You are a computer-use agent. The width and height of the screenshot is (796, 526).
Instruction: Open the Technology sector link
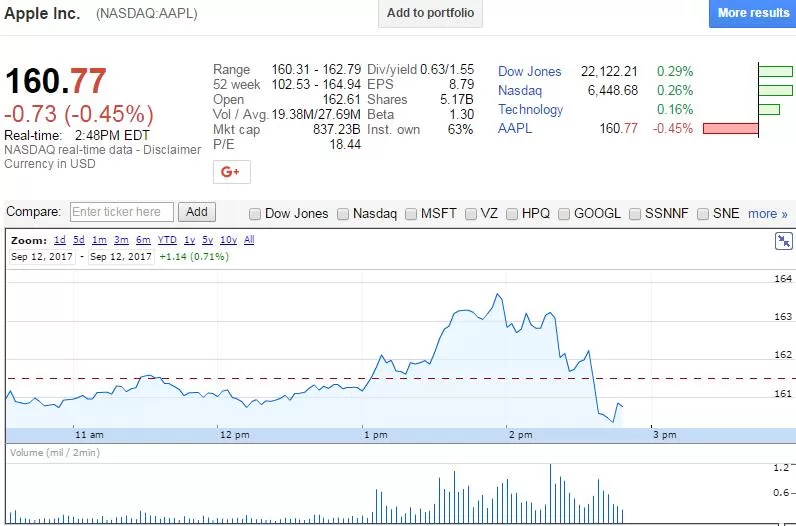click(530, 110)
